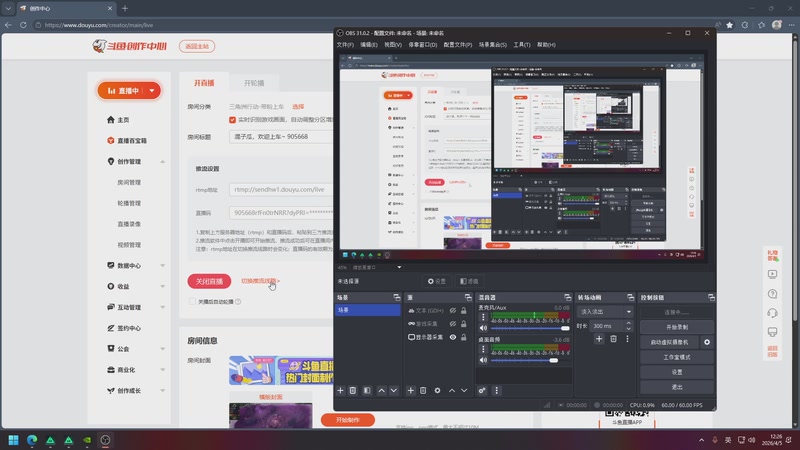Open OBS Studio from the Windows taskbar
Image resolution: width=800 pixels, height=450 pixels.
tap(105, 440)
